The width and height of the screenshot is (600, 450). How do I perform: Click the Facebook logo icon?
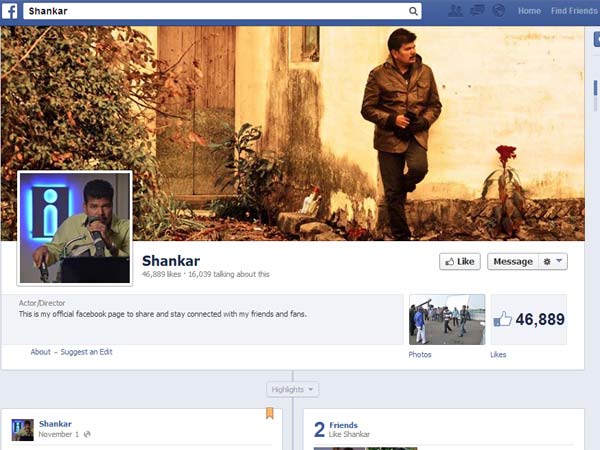pyautogui.click(x=10, y=11)
